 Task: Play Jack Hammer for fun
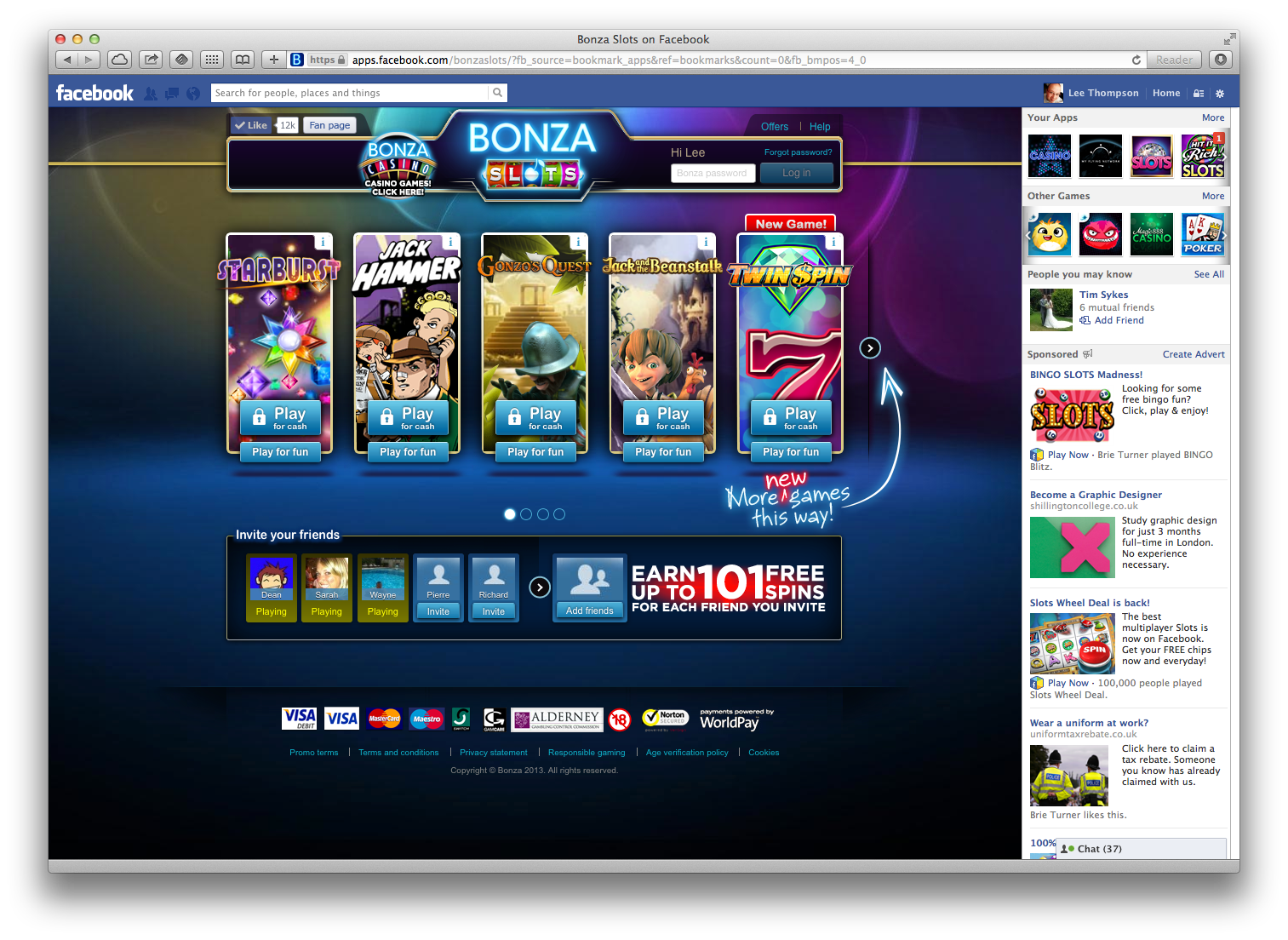[x=408, y=452]
